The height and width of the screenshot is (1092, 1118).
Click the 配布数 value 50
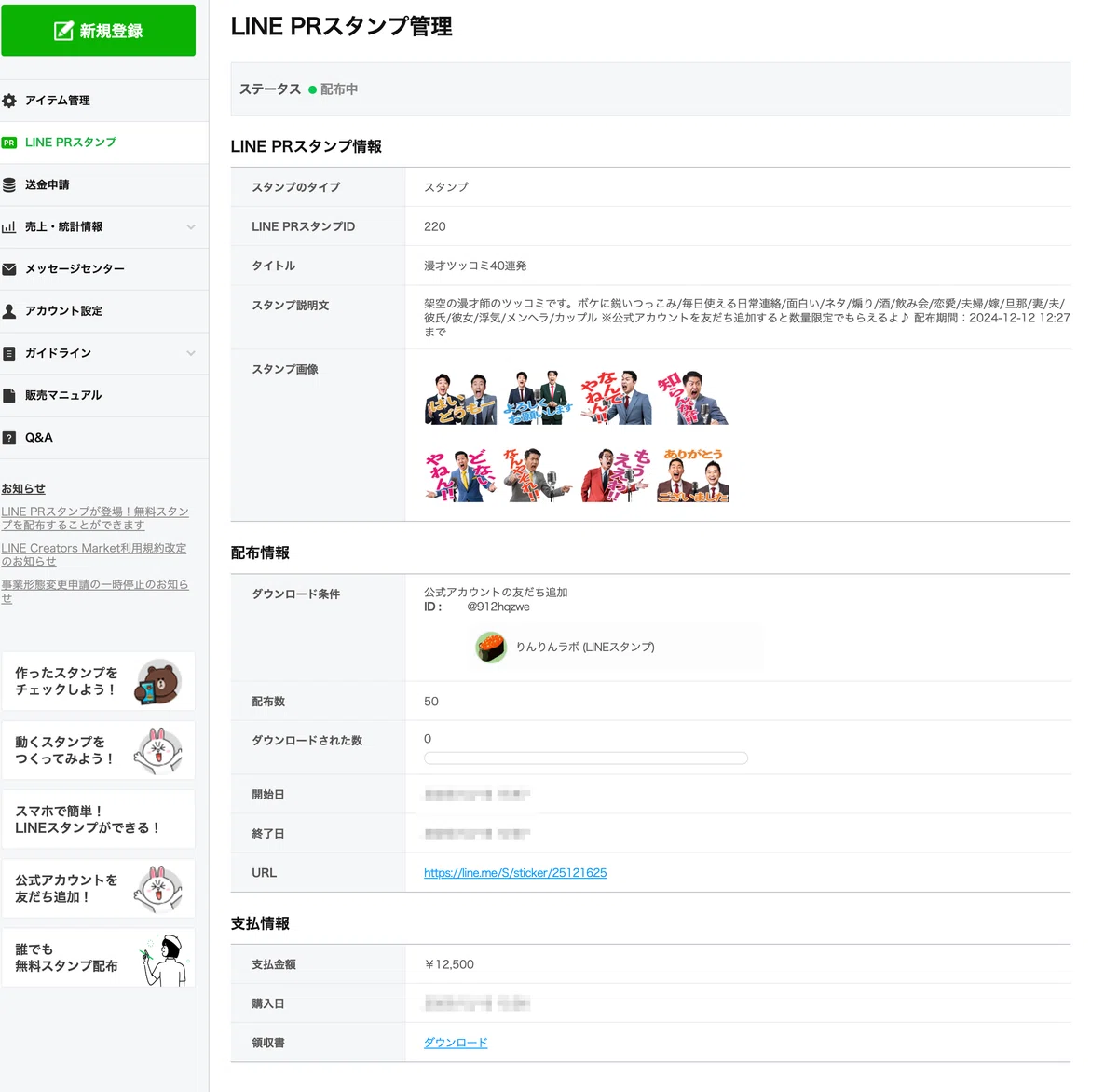[431, 702]
